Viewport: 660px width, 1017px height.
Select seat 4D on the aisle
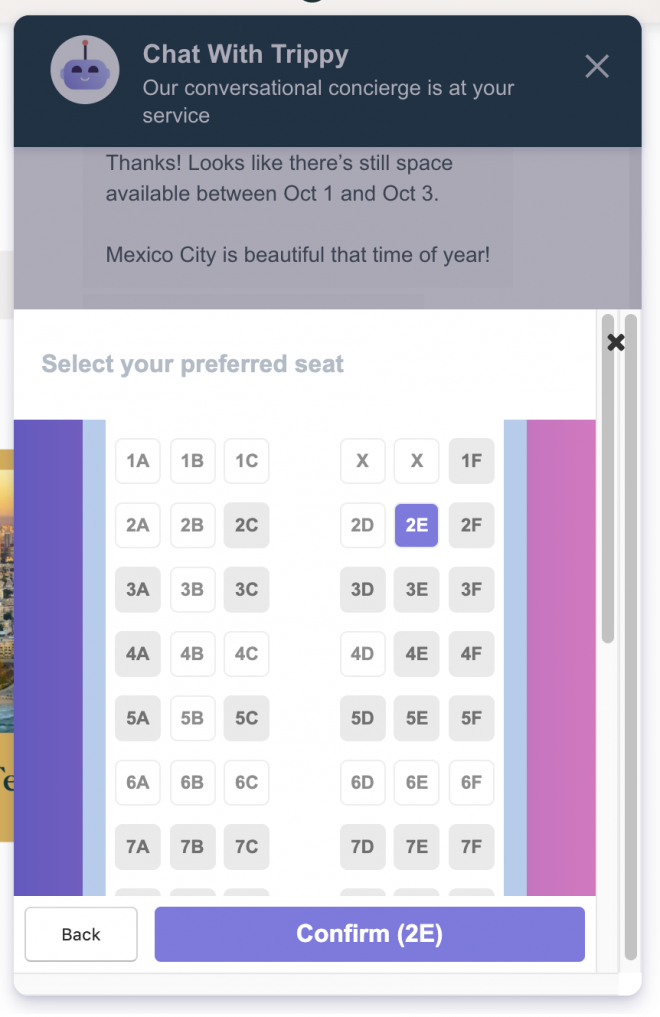pyautogui.click(x=362, y=654)
